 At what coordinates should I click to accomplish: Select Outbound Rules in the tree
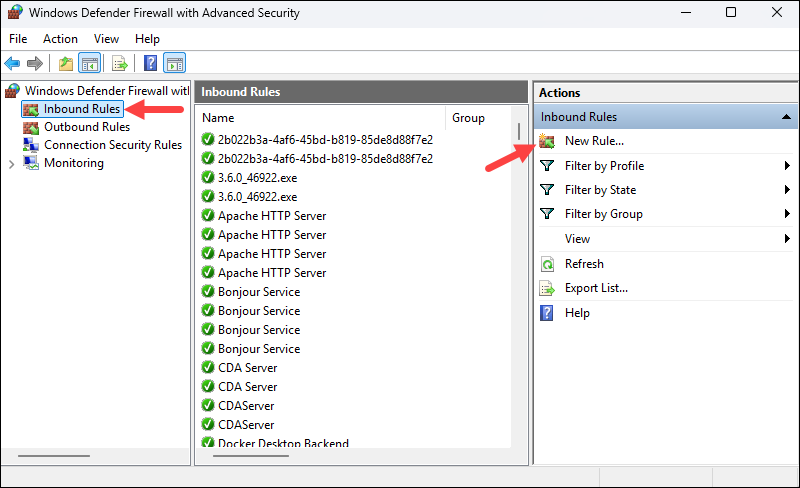[87, 127]
